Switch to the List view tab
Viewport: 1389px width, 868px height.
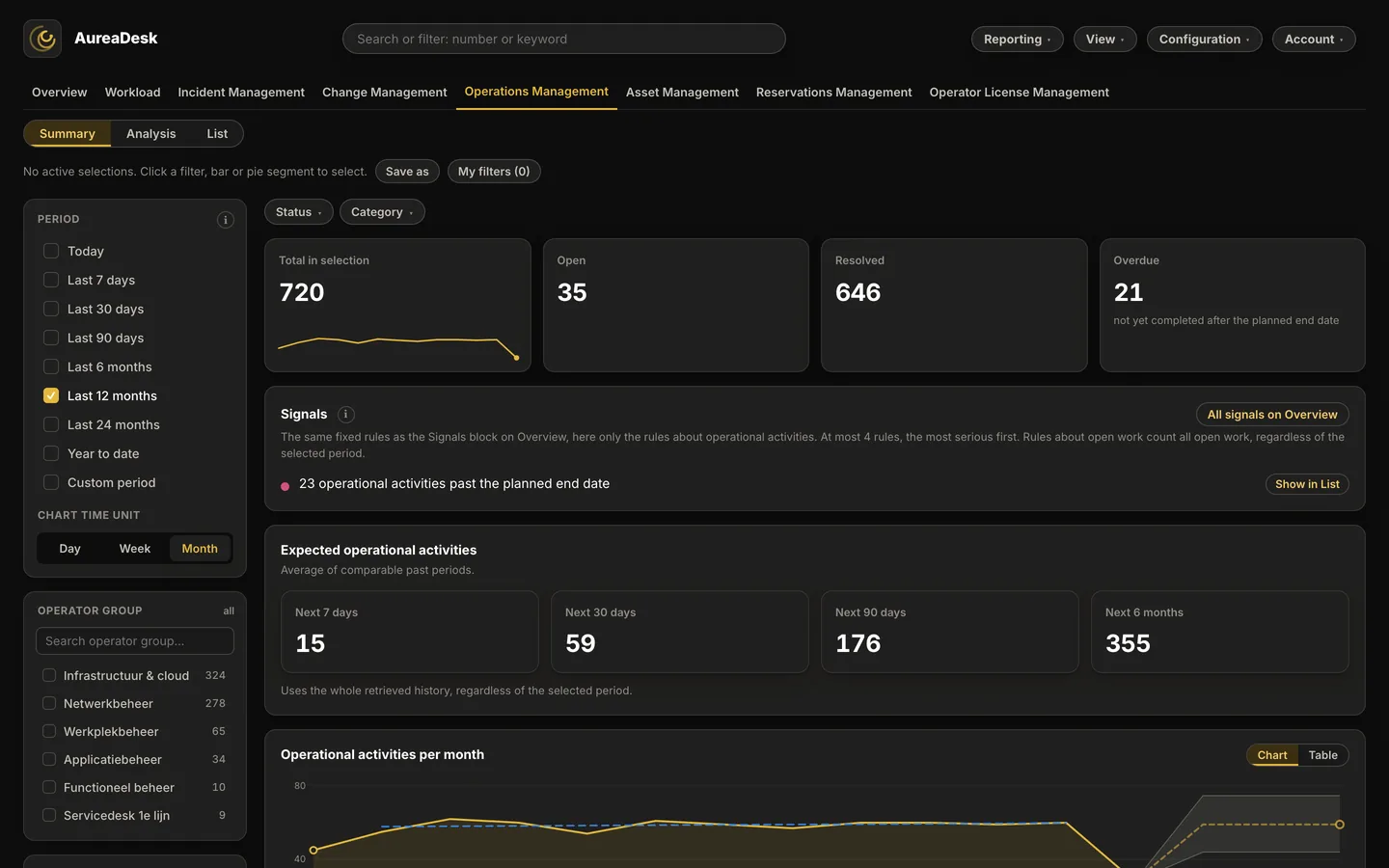tap(217, 134)
